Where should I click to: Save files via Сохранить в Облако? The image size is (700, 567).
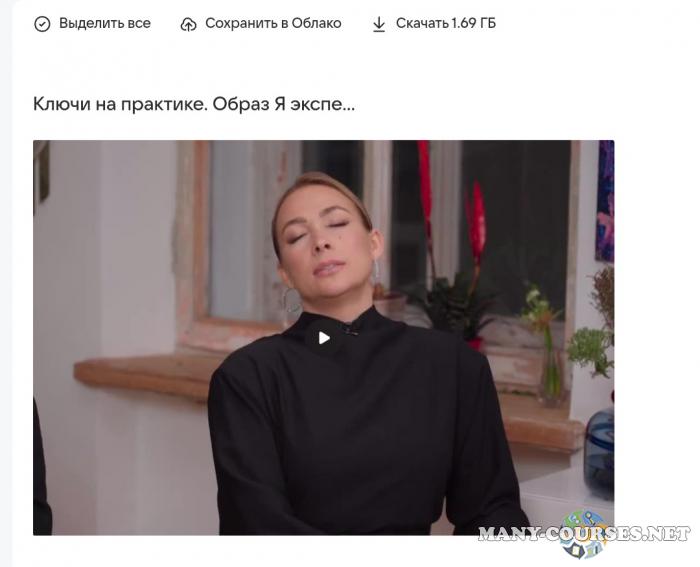click(261, 23)
